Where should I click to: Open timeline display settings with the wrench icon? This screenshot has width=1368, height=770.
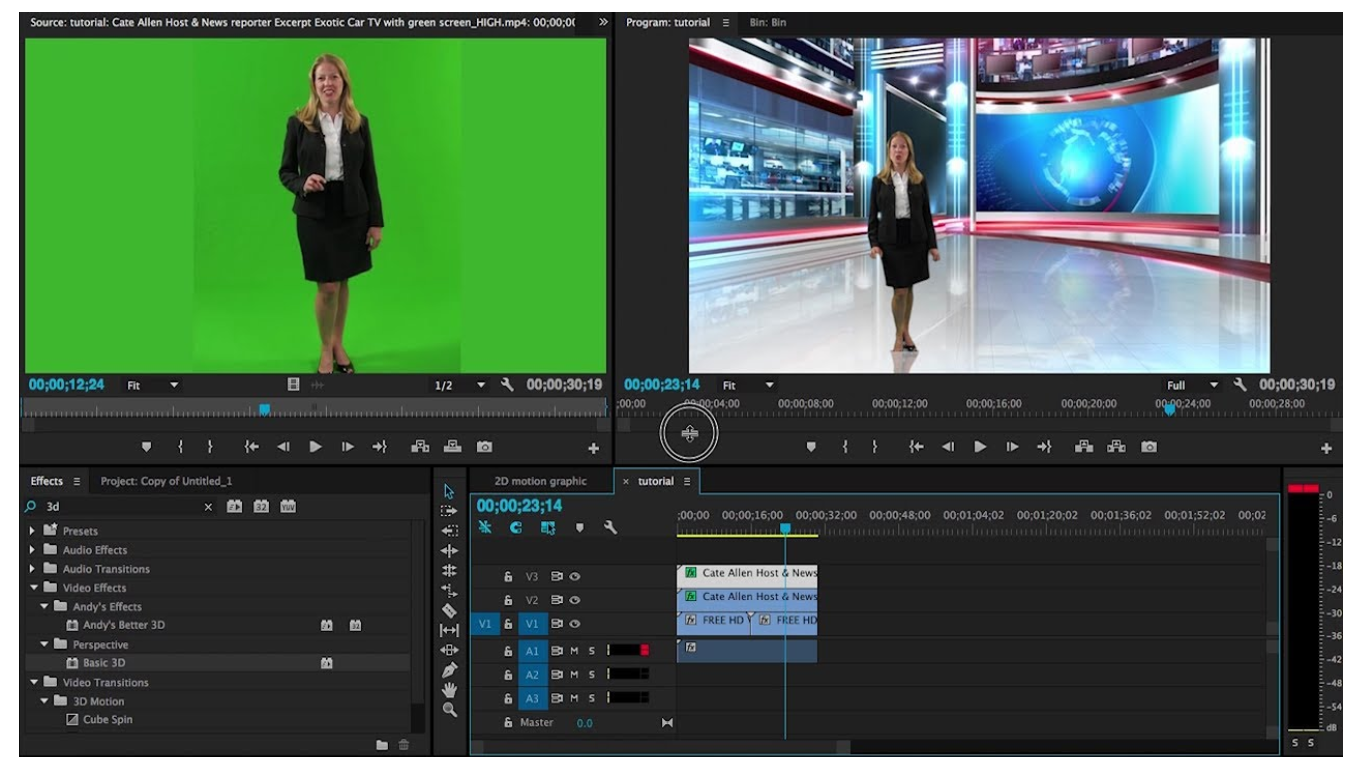tap(610, 528)
